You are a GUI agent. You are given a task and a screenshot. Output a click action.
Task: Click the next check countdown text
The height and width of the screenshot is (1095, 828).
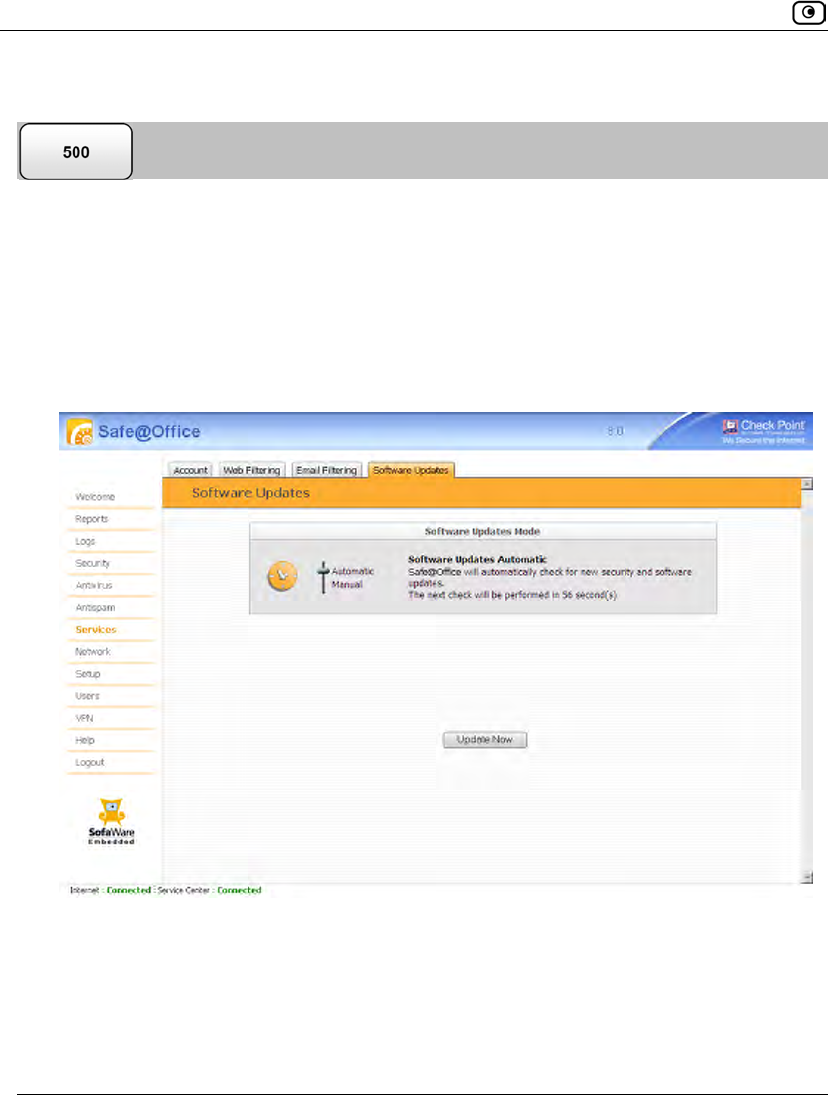(512, 595)
